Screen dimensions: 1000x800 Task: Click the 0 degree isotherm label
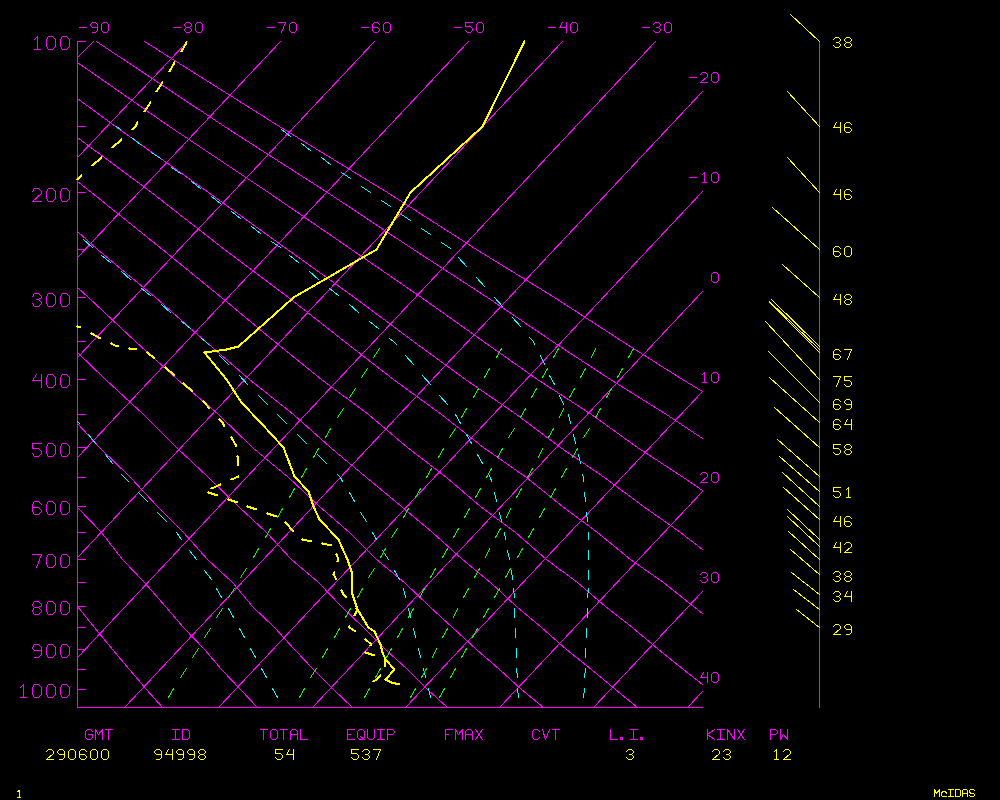(x=714, y=278)
